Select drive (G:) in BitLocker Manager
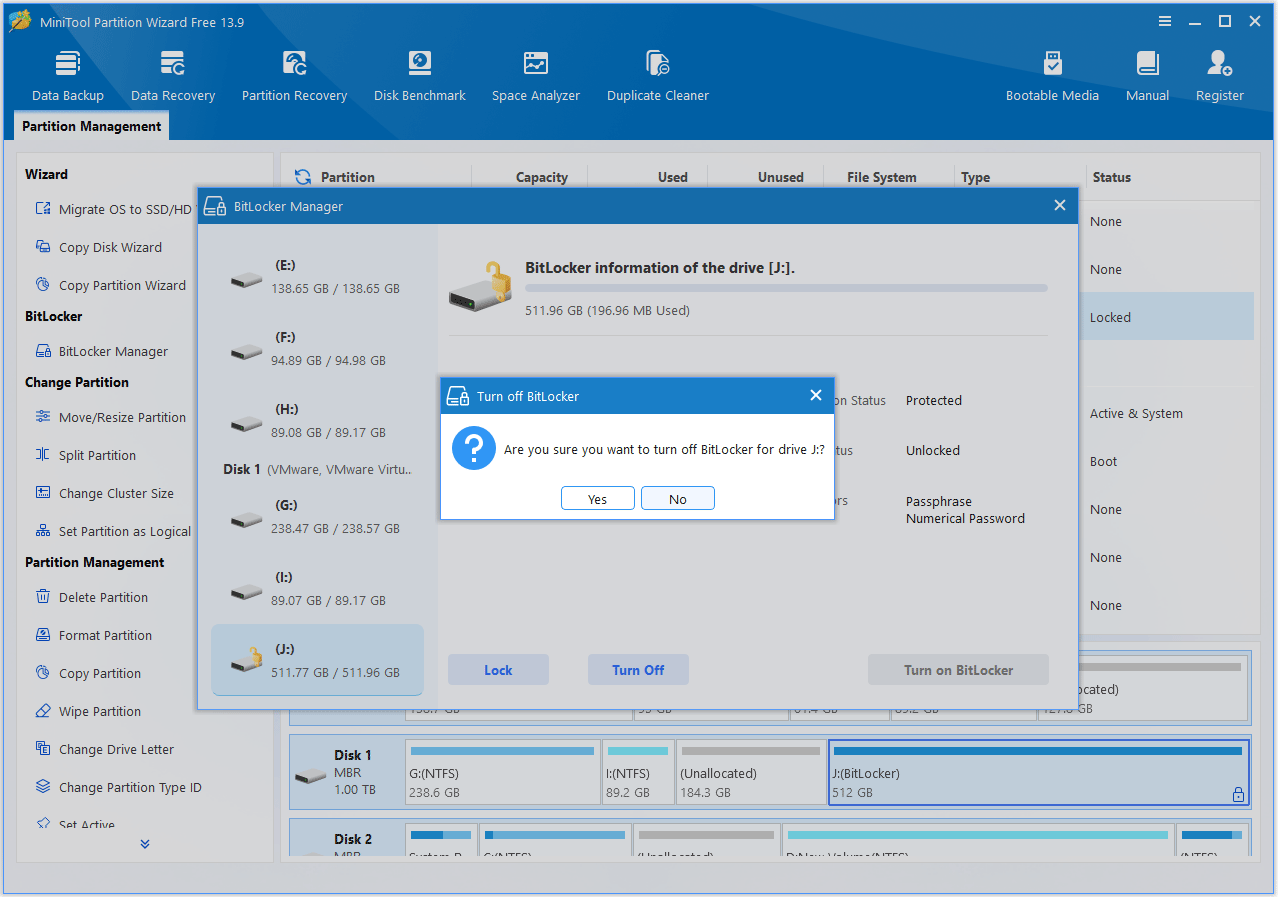This screenshot has height=897, width=1278. click(x=317, y=517)
